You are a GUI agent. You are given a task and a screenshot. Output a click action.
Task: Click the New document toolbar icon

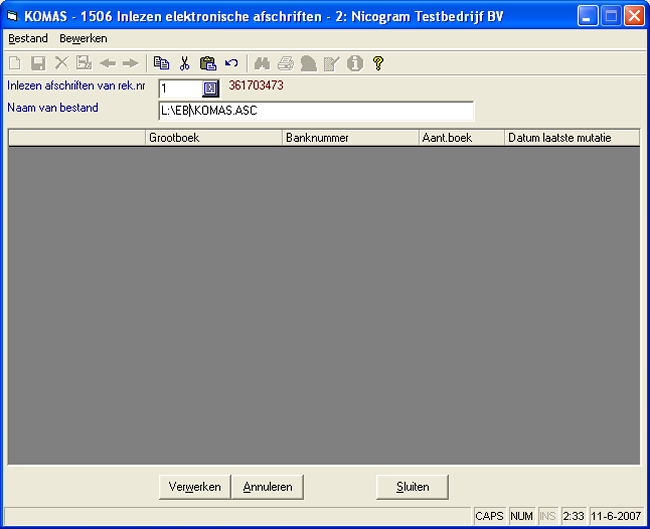point(15,63)
